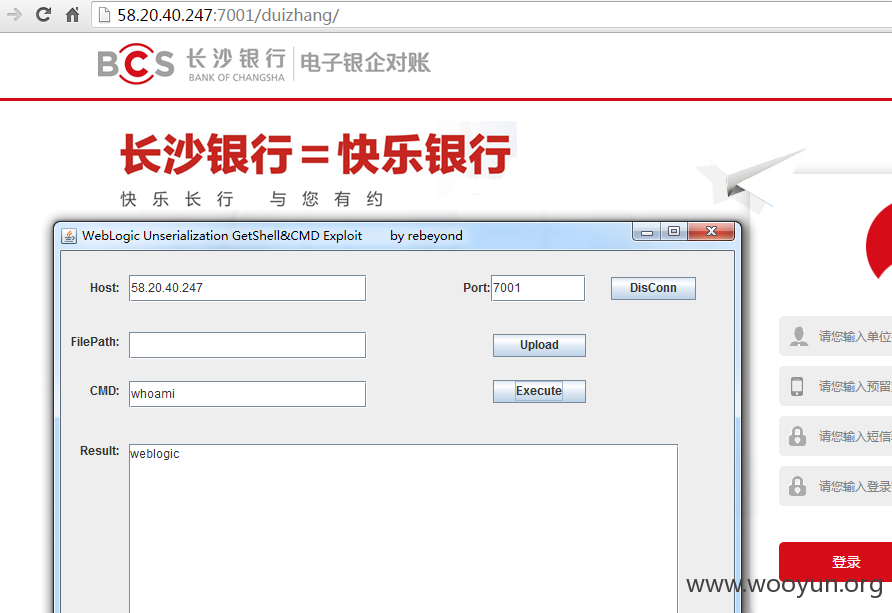Focus the FilePath input field

pos(247,345)
